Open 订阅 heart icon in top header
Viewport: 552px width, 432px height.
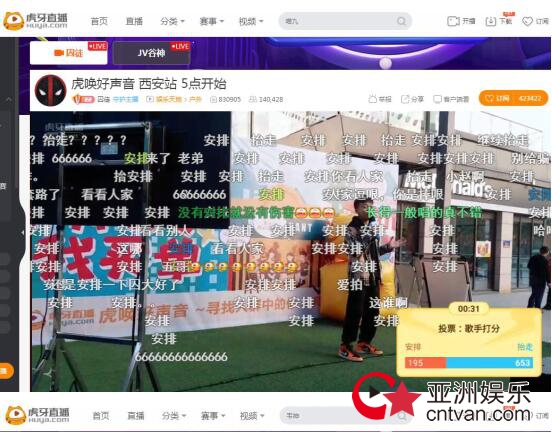click(x=527, y=21)
